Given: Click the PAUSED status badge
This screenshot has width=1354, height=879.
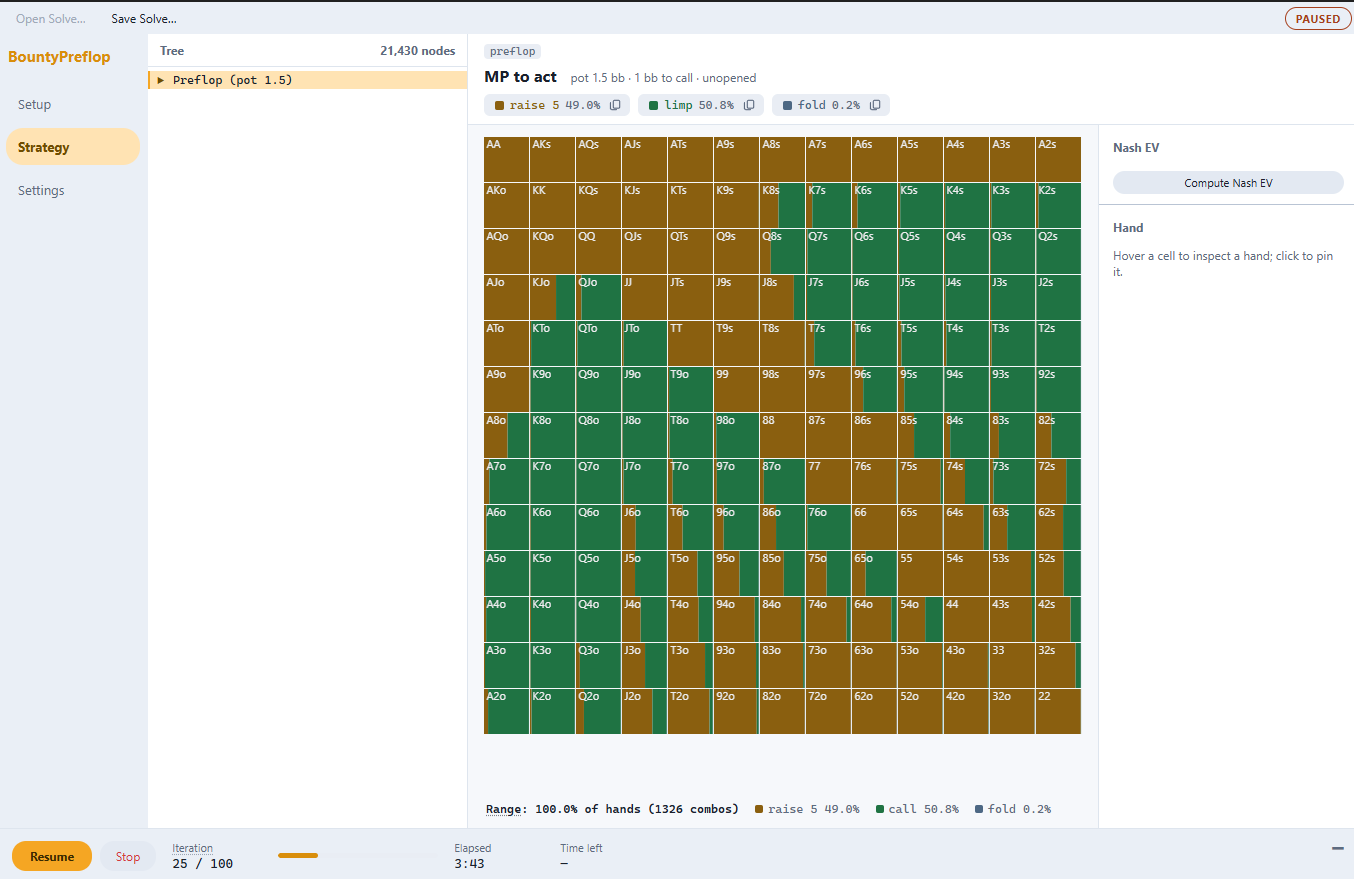Looking at the screenshot, I should 1318,19.
